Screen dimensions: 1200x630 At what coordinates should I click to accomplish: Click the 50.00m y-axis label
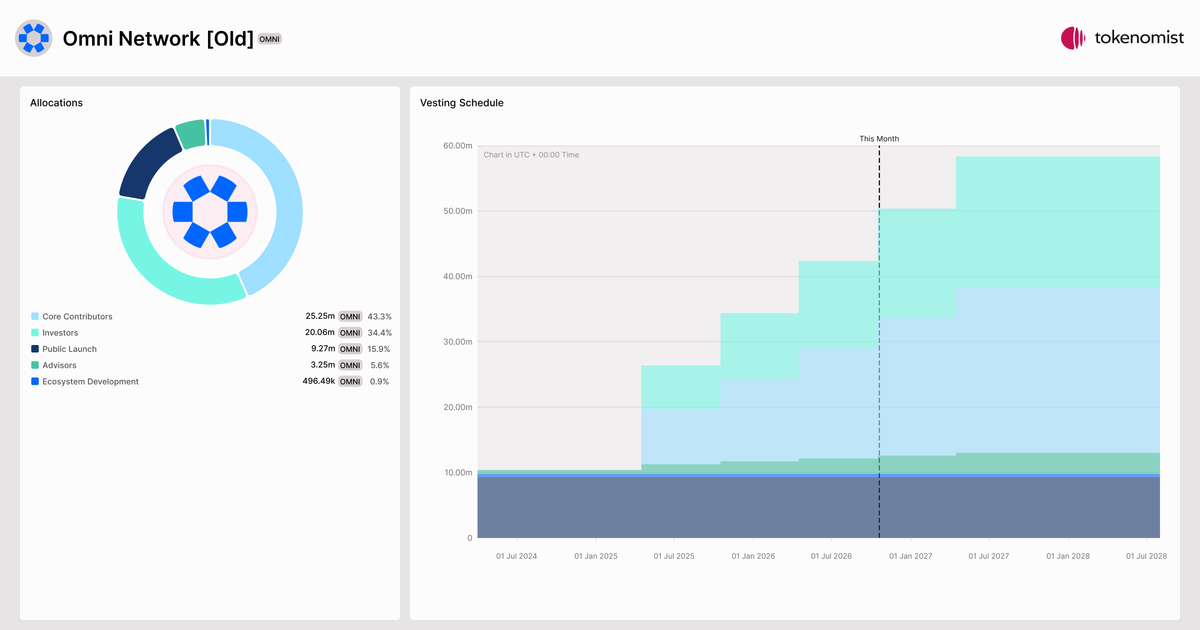457,211
